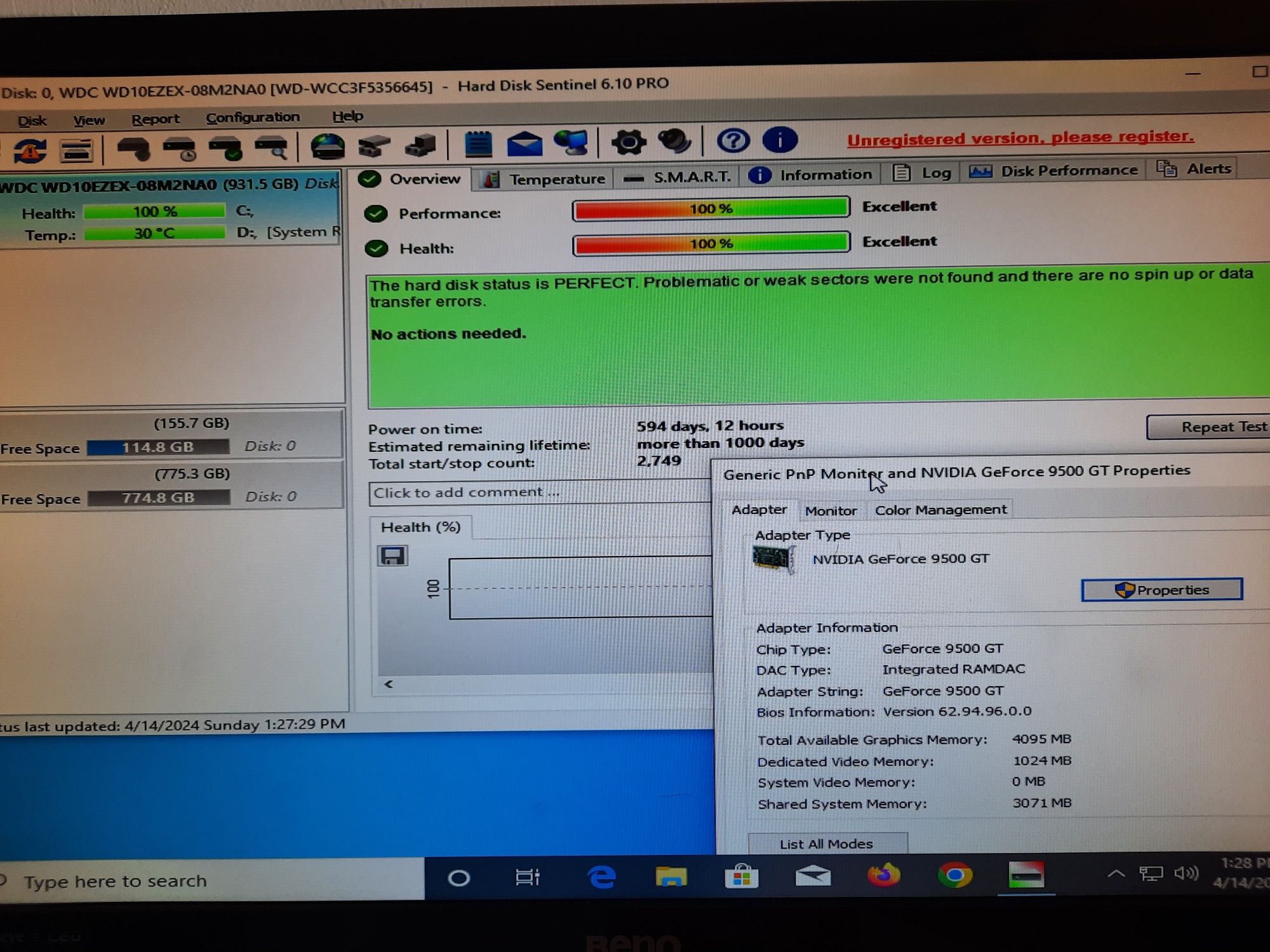
Task: Open the Report menu
Action: 156,119
